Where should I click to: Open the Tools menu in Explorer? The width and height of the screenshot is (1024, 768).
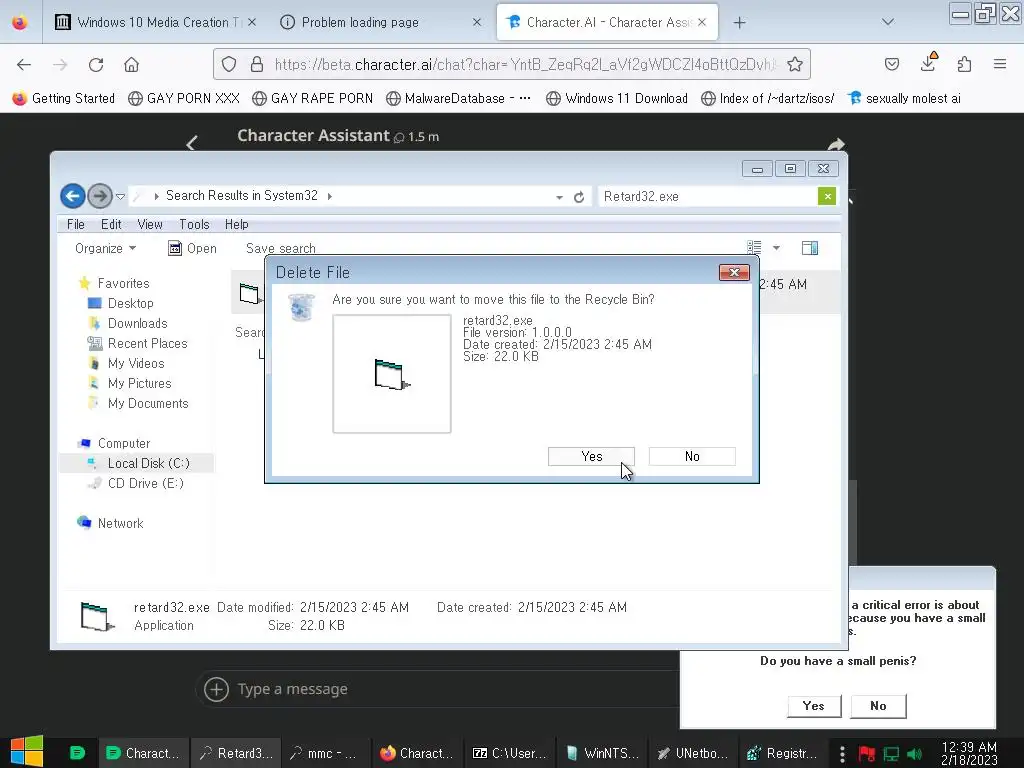195,224
